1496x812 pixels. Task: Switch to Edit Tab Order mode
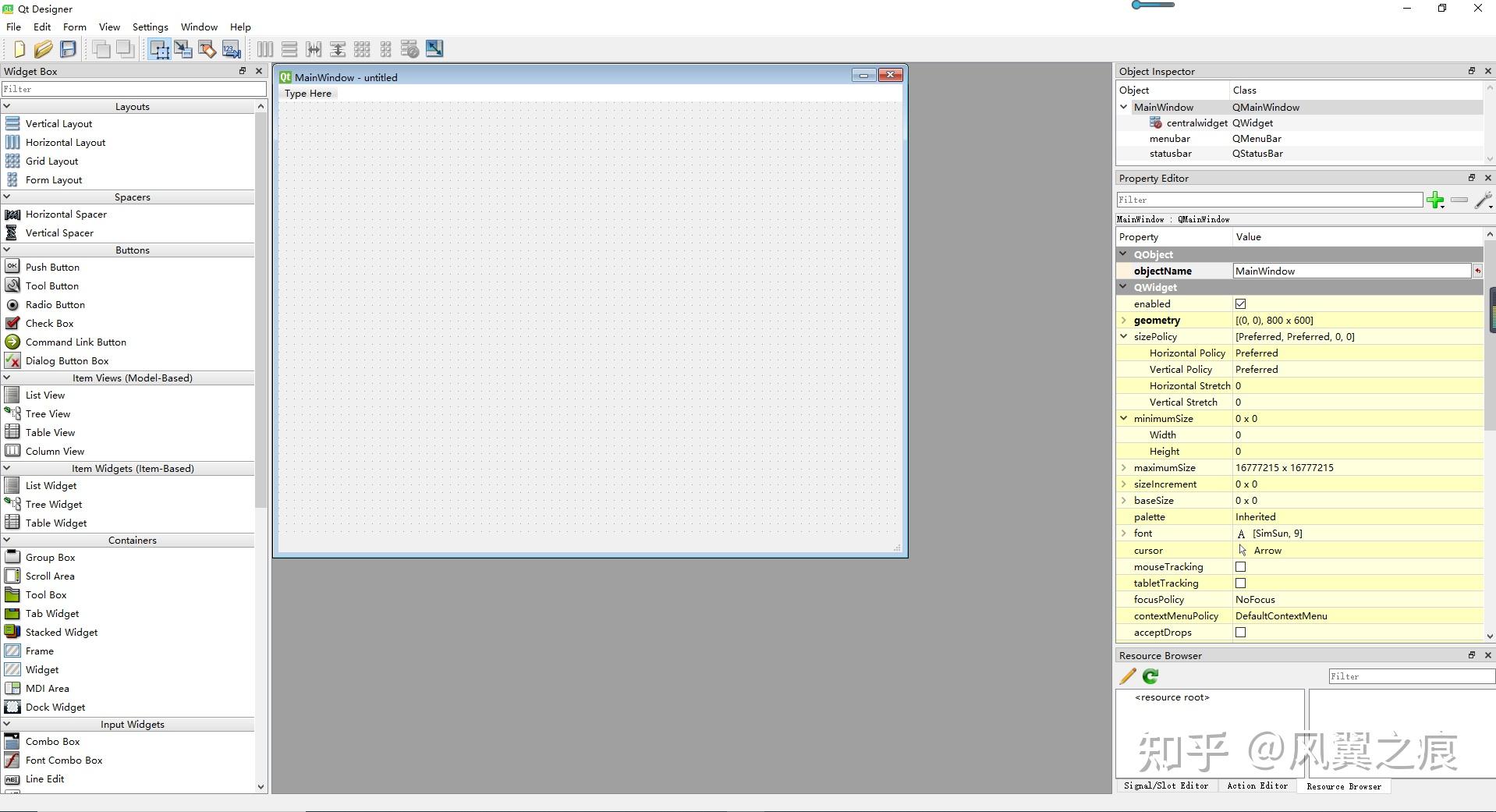pos(232,49)
